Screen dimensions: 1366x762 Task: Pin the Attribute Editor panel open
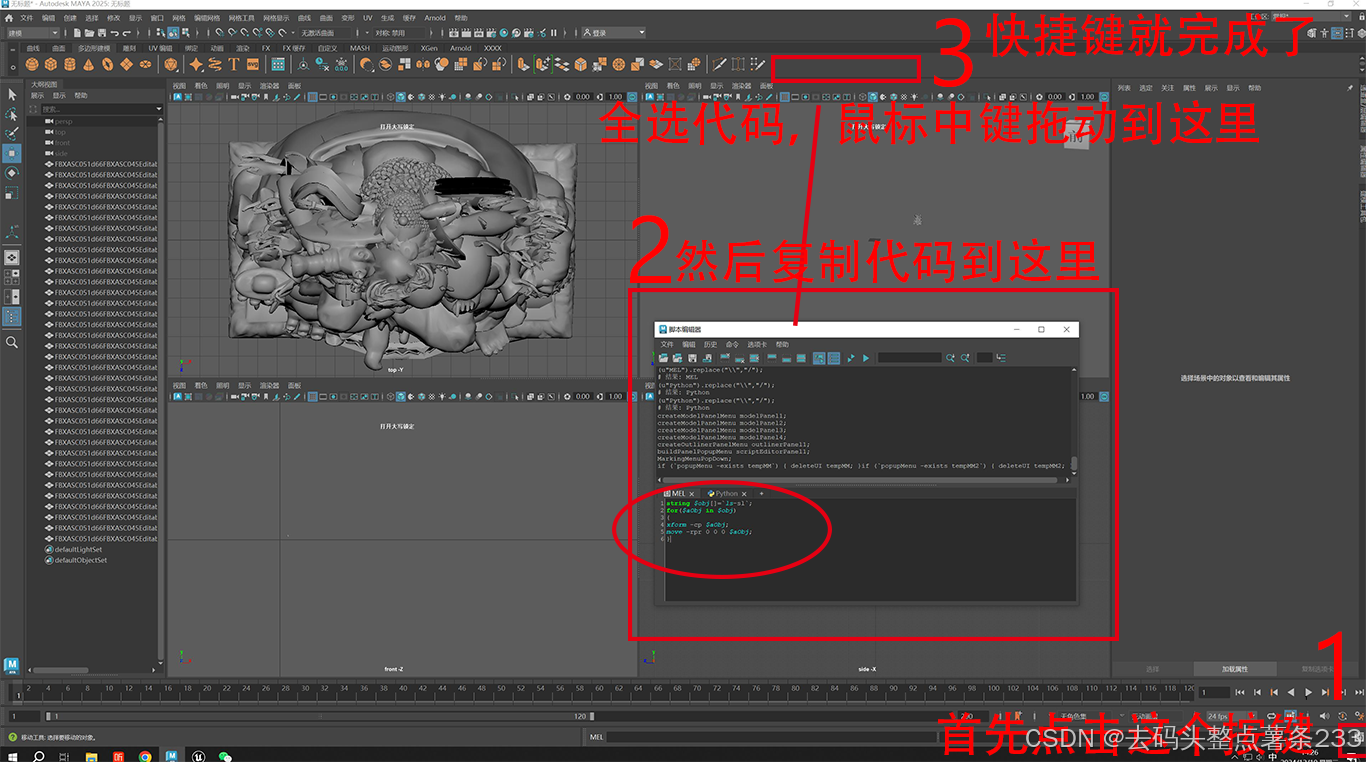pyautogui.click(x=1350, y=88)
